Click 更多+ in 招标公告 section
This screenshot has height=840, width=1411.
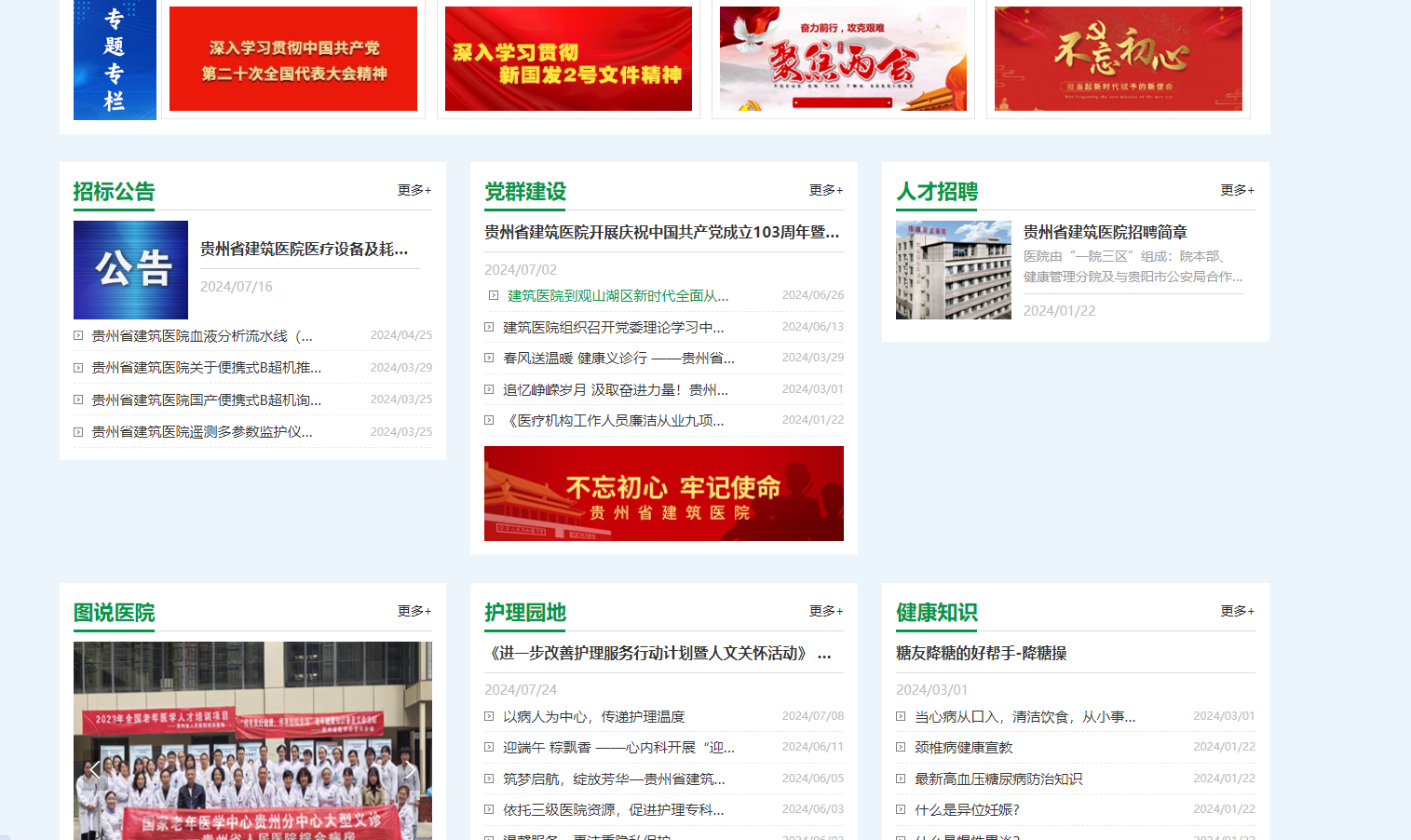(414, 190)
